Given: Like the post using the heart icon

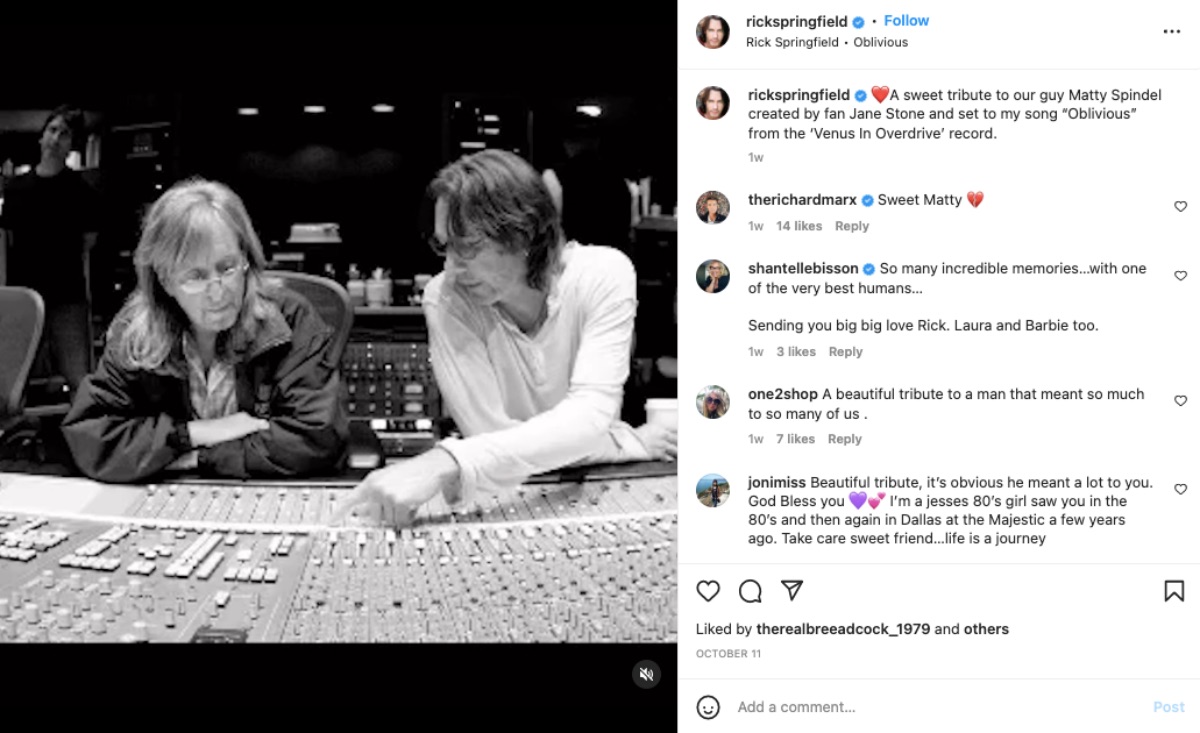Looking at the screenshot, I should (708, 591).
